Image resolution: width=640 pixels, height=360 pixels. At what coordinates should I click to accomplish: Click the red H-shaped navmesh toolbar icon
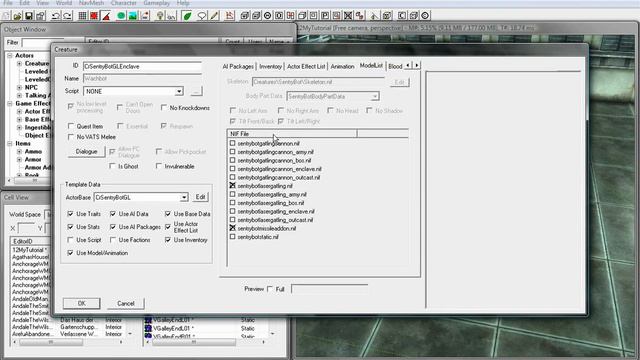[x=291, y=16]
